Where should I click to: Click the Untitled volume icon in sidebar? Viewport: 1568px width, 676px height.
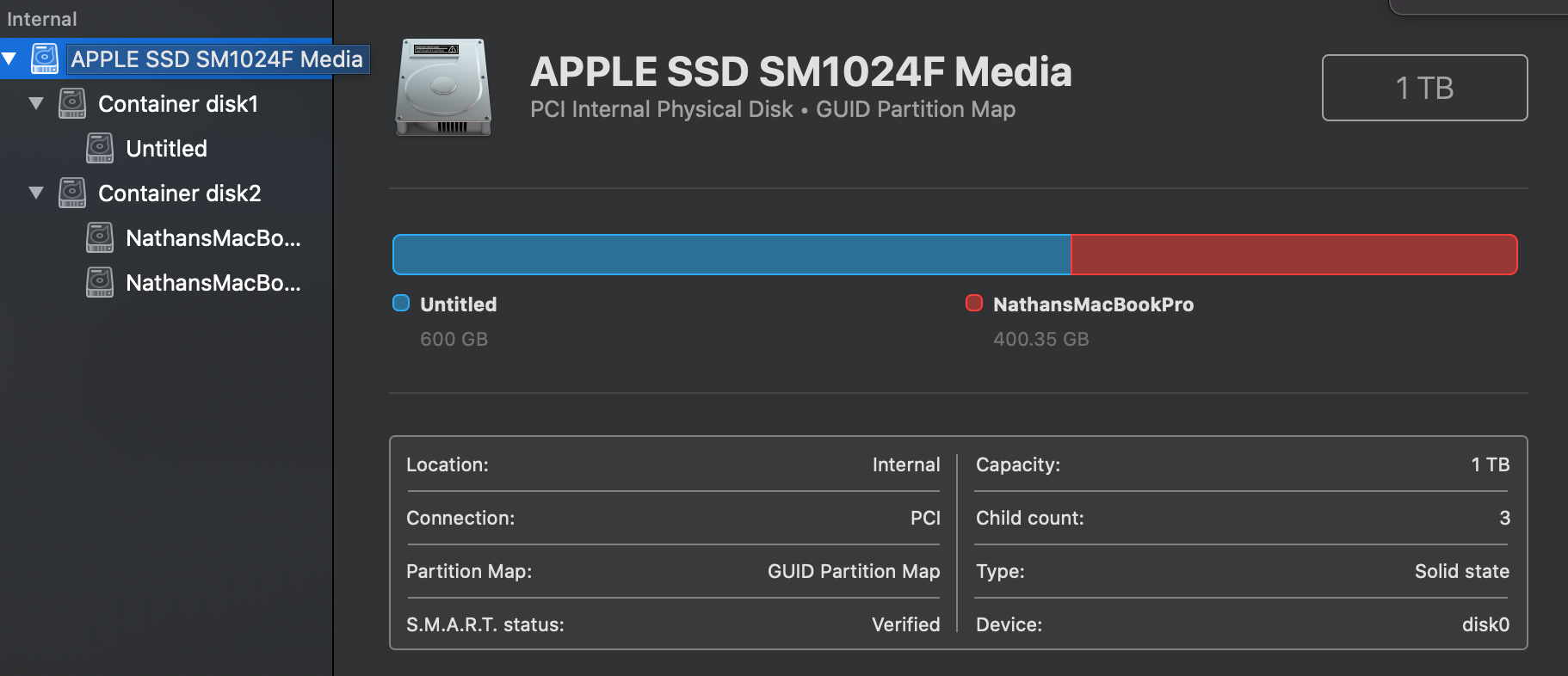point(100,149)
